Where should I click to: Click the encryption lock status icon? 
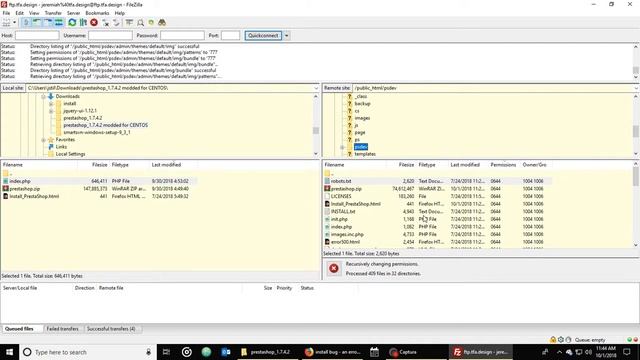(x=553, y=340)
